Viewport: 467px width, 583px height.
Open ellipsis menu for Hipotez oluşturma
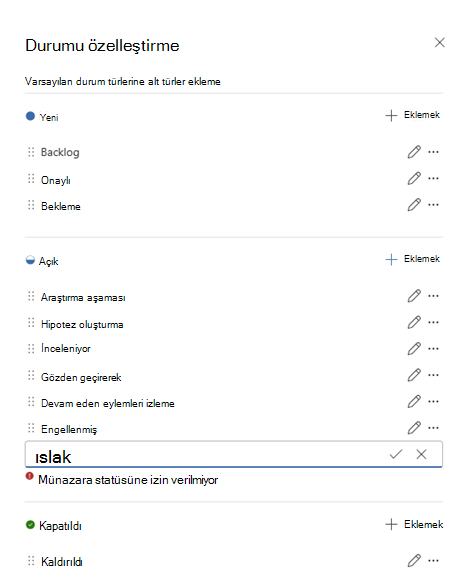click(x=433, y=322)
